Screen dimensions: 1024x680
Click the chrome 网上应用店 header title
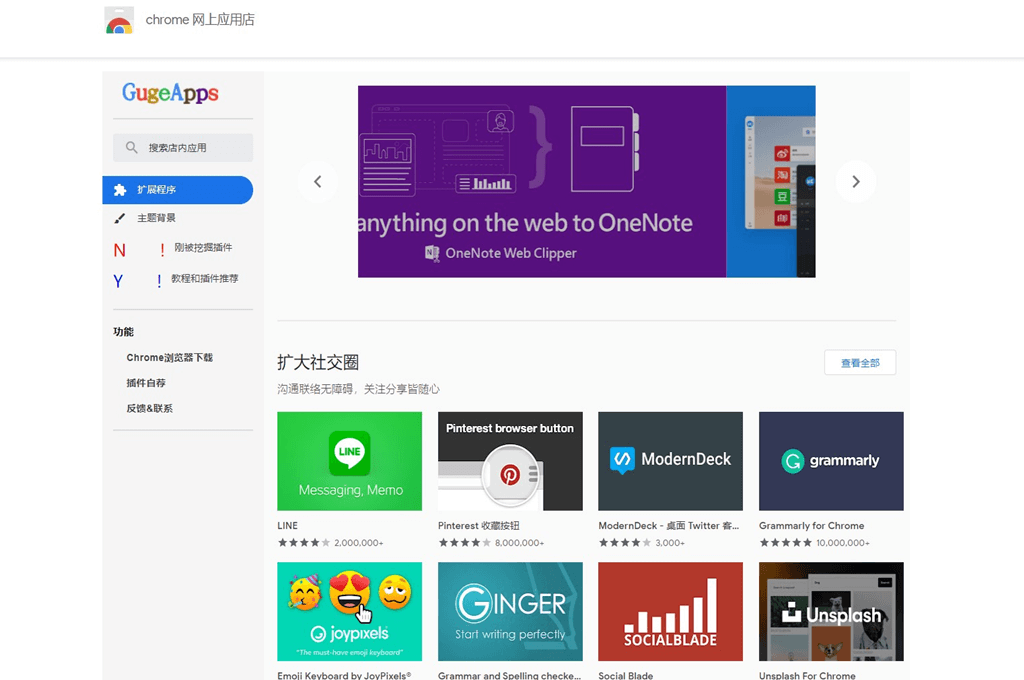point(200,20)
